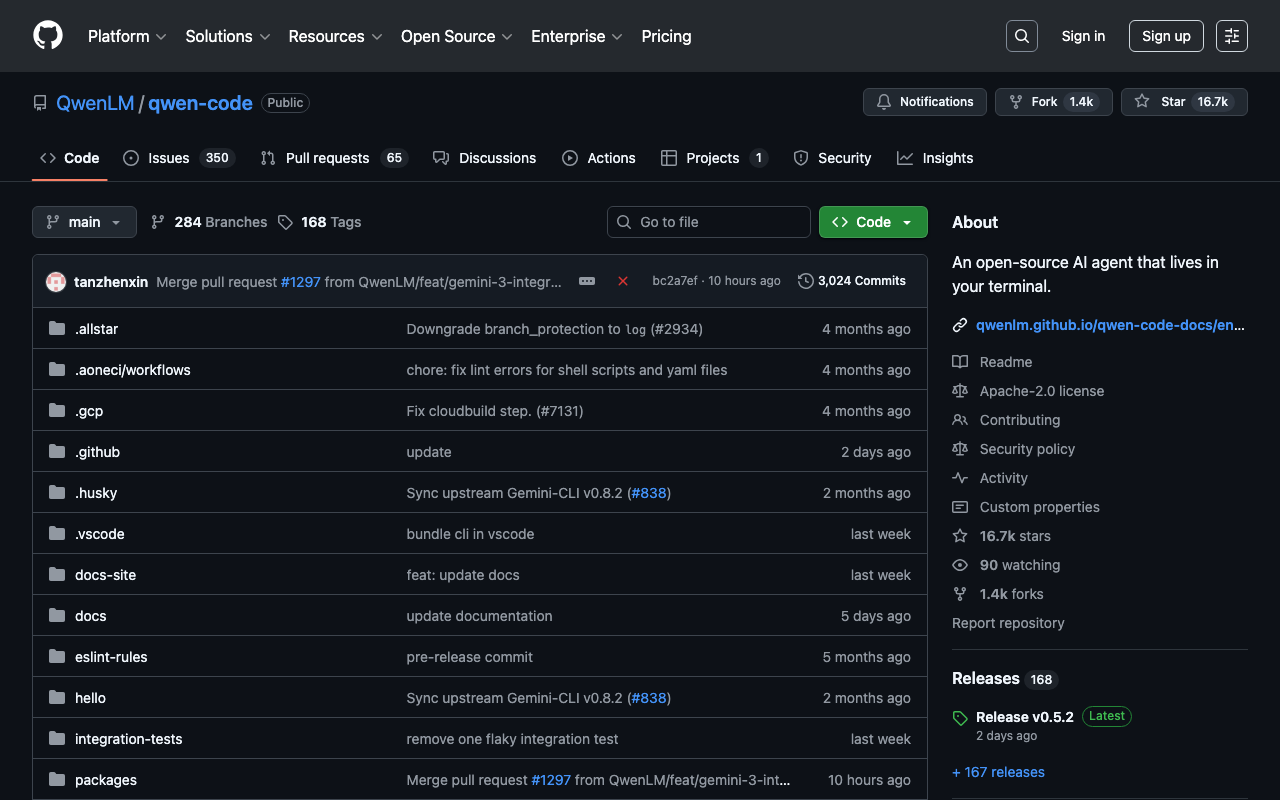Open the appearance settings icon in header
Screen dimensions: 1280x800
click(1231, 36)
